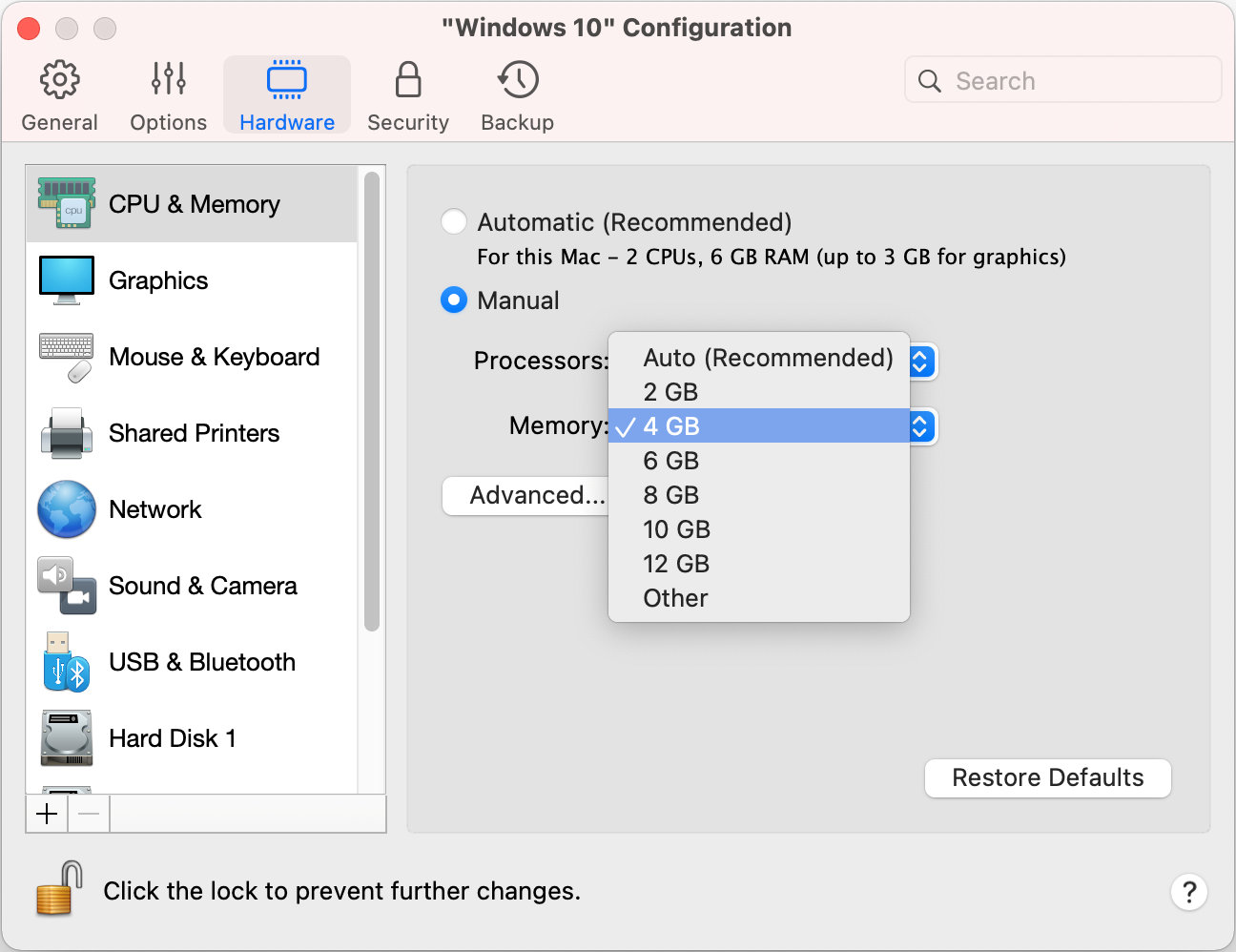Click the Network globe icon
This screenshot has width=1236, height=952.
pyautogui.click(x=67, y=509)
